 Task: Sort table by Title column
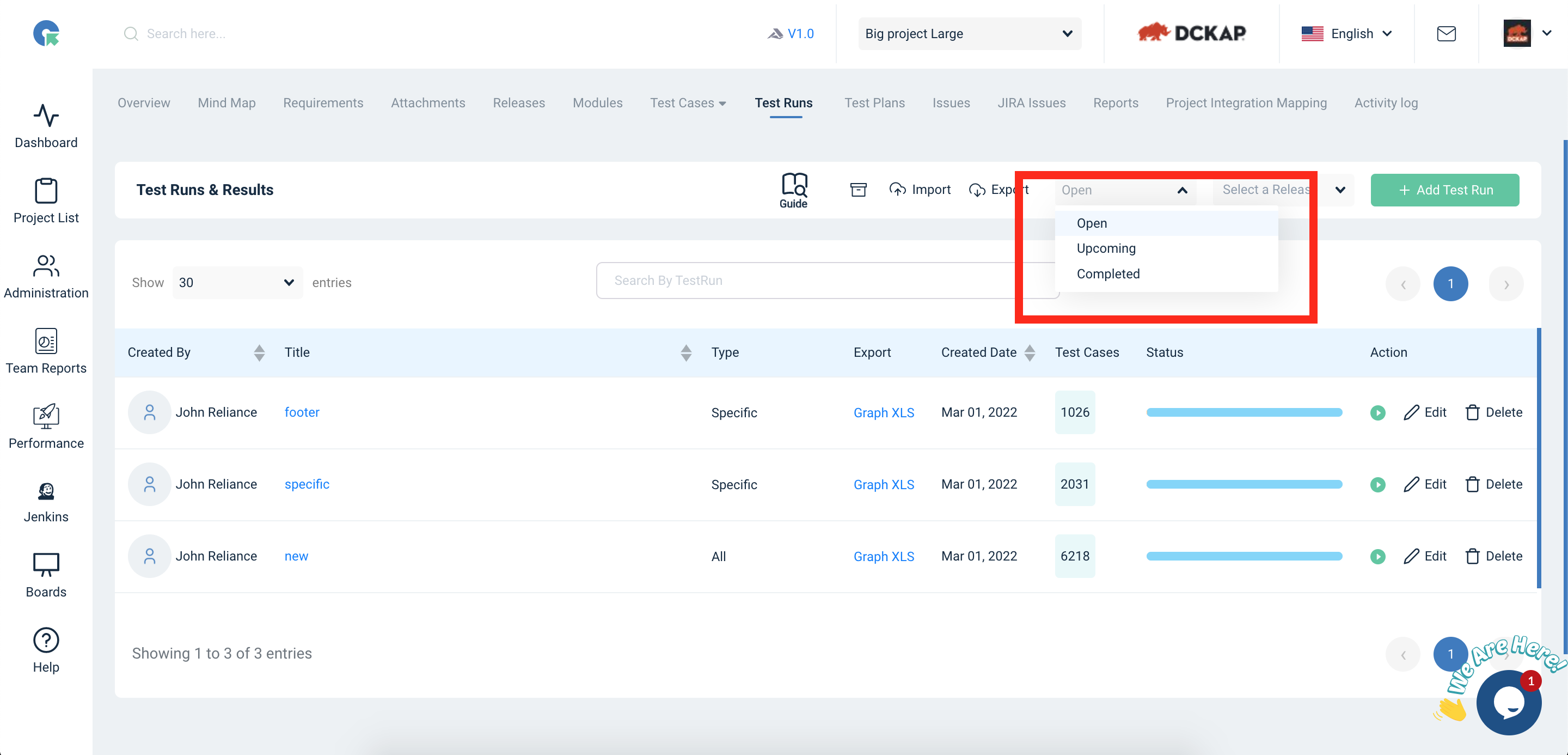[686, 352]
